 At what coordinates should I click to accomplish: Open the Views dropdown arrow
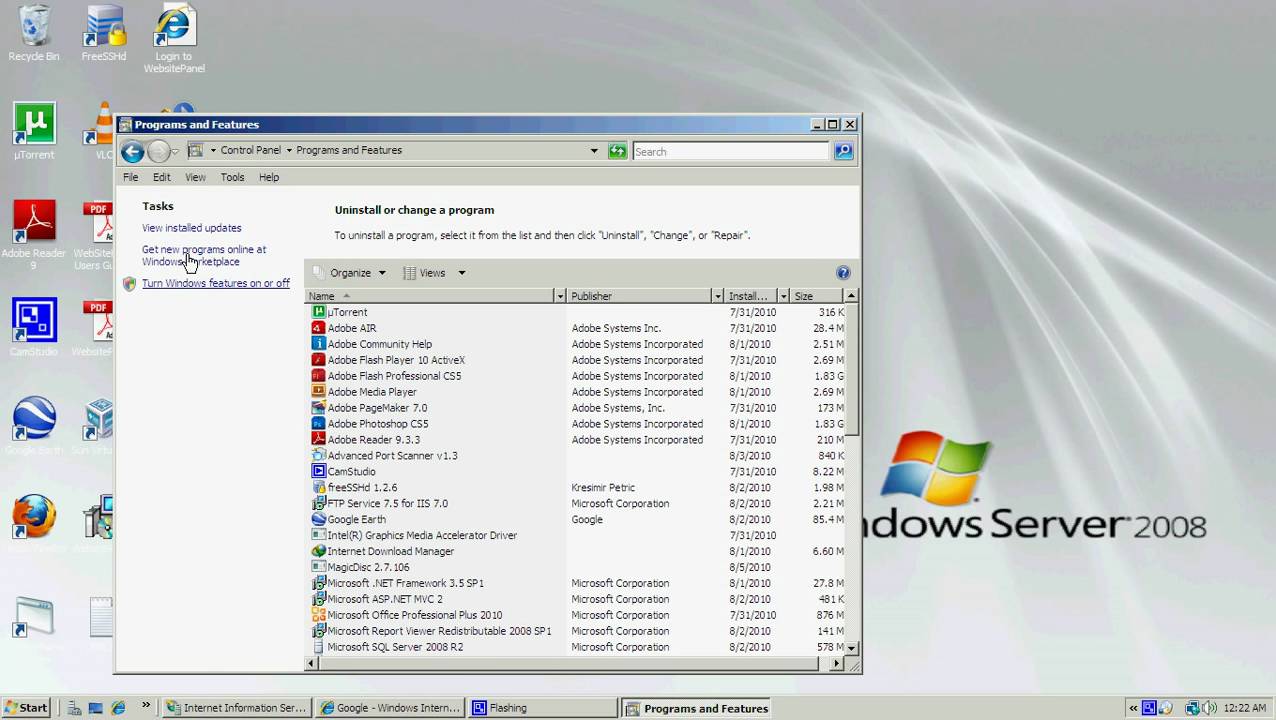click(x=461, y=273)
